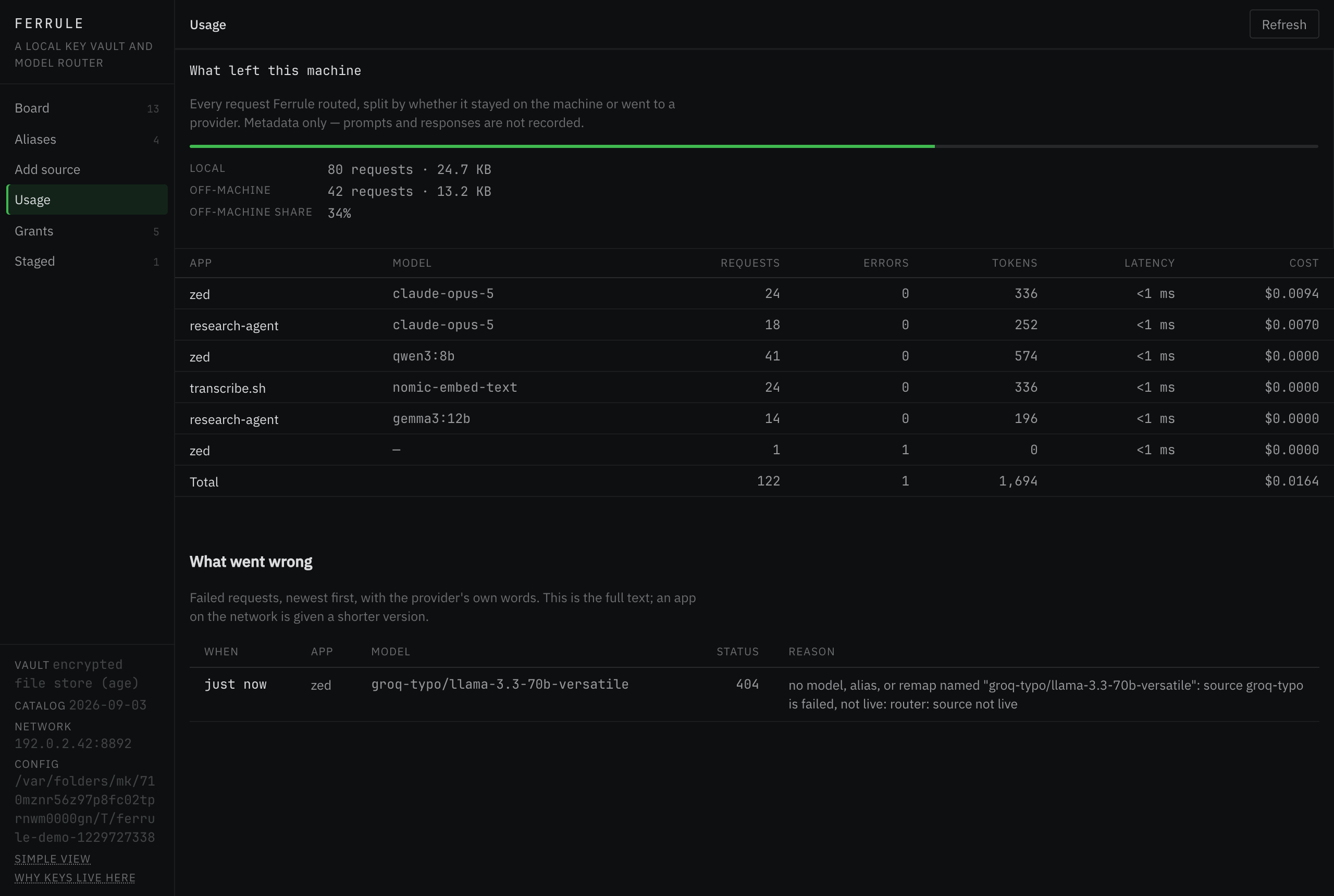
Task: Open Add source page
Action: point(87,169)
